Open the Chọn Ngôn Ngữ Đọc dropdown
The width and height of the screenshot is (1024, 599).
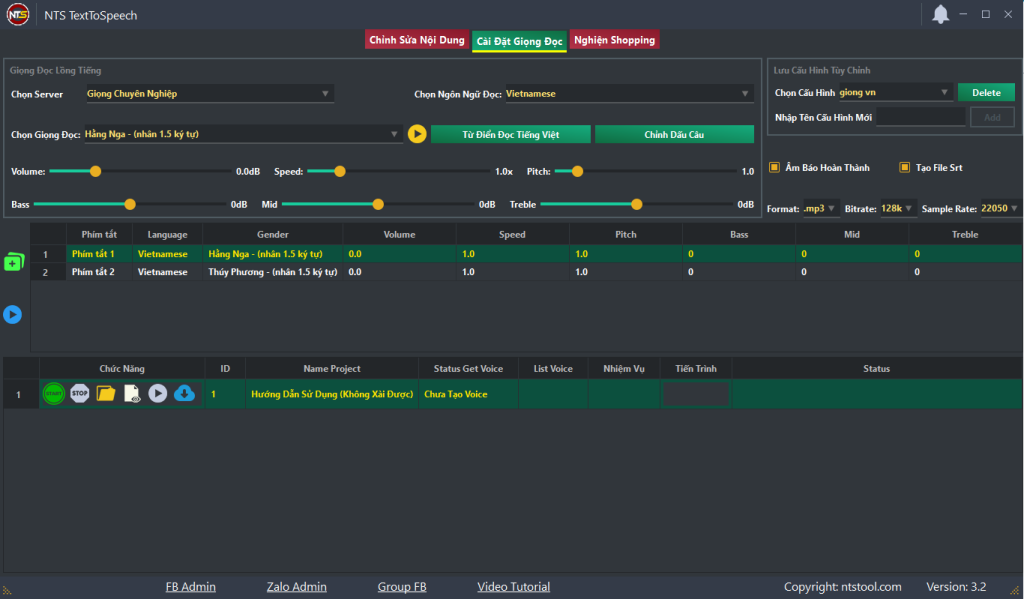[629, 94]
